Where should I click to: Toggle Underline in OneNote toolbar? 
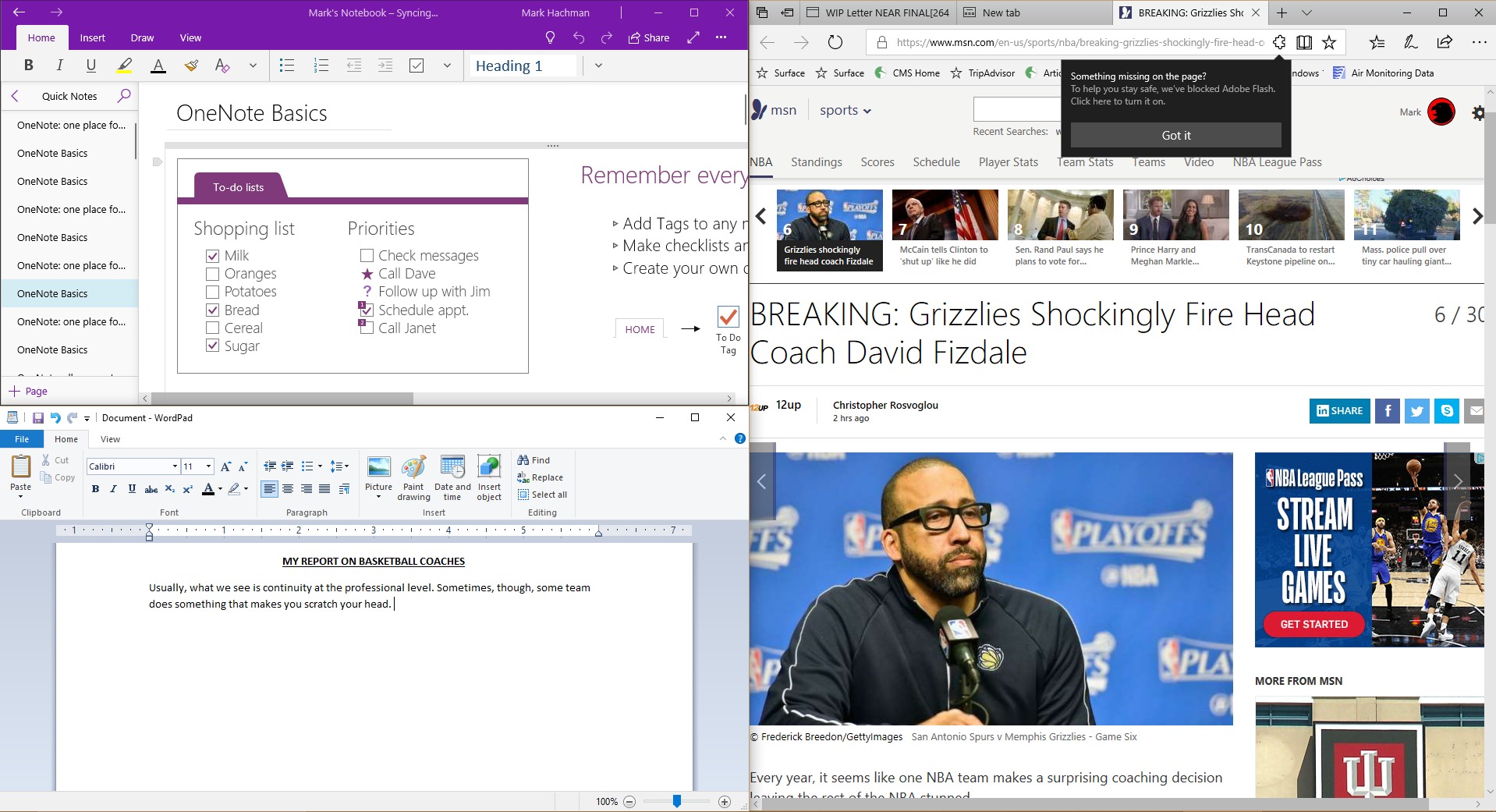91,66
